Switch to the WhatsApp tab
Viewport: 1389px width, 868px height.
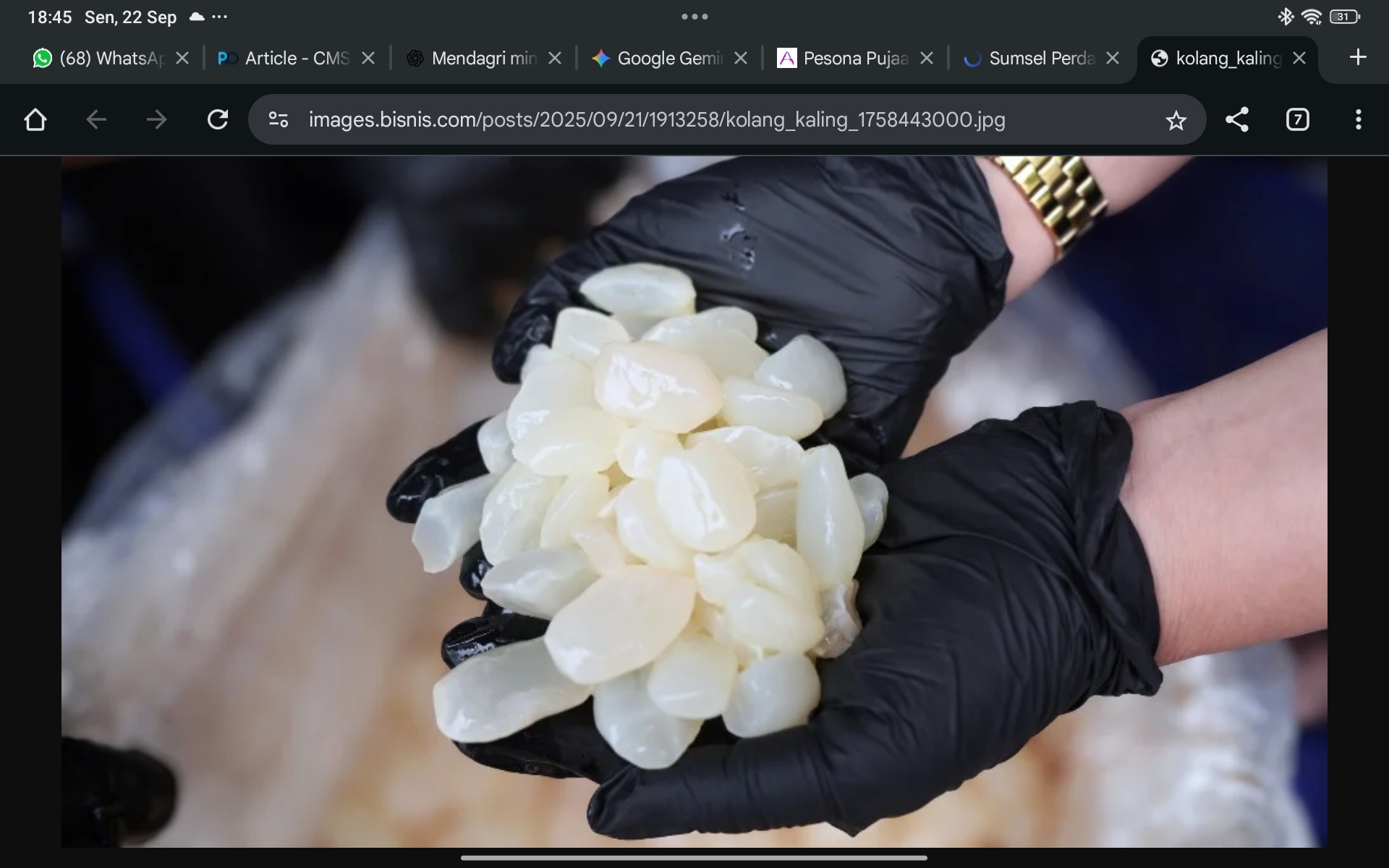click(x=100, y=59)
